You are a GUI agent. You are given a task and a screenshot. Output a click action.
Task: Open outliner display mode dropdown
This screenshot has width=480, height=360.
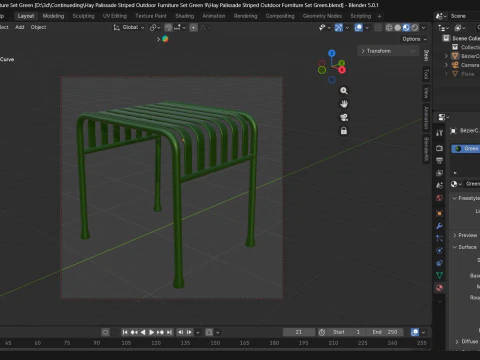coord(443,28)
